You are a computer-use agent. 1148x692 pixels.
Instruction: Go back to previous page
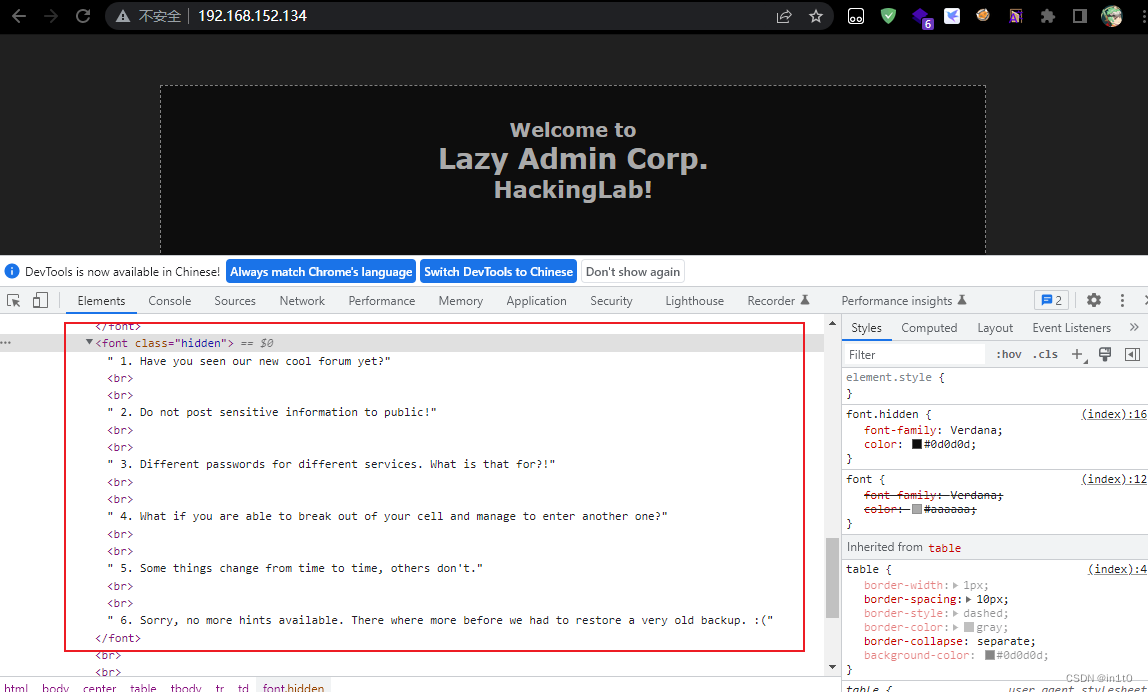point(19,16)
